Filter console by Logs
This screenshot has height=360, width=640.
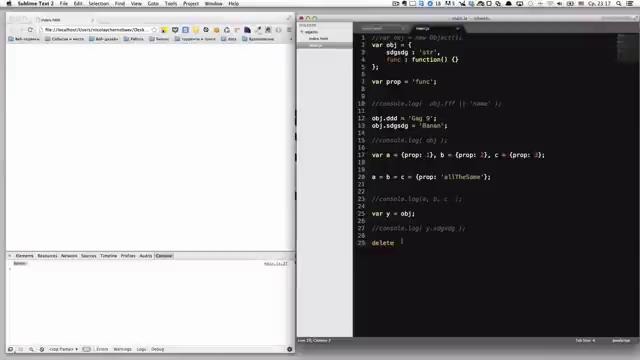click(x=141, y=349)
